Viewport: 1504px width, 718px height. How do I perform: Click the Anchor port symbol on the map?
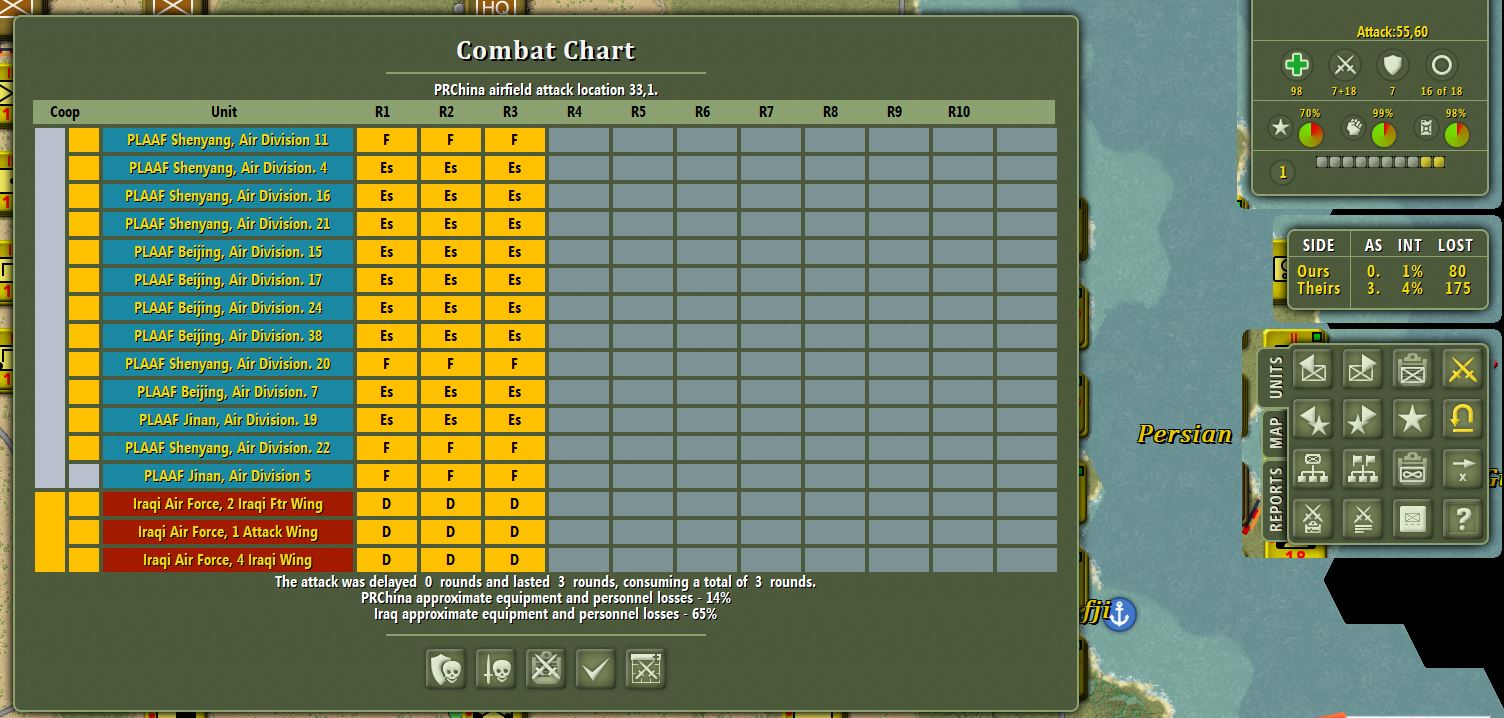(x=1119, y=613)
